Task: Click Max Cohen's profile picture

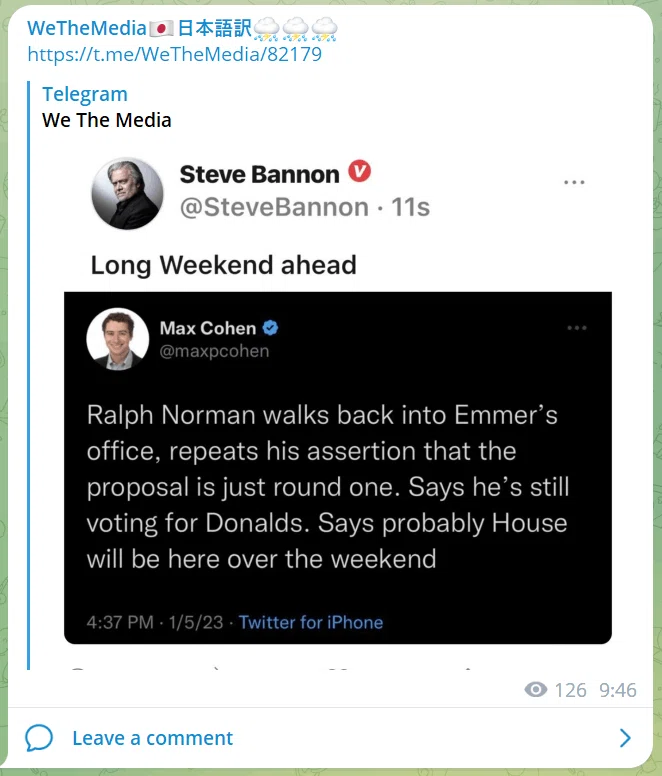Action: (118, 339)
